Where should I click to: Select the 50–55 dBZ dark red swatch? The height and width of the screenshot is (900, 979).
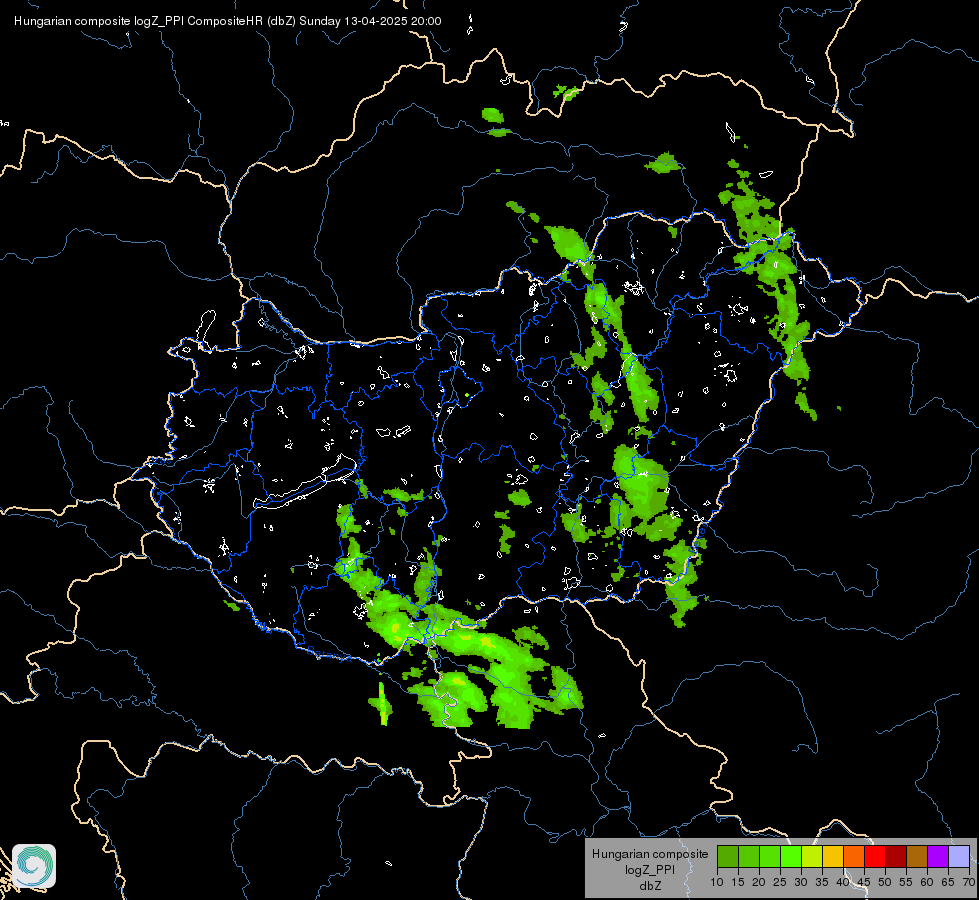click(896, 856)
